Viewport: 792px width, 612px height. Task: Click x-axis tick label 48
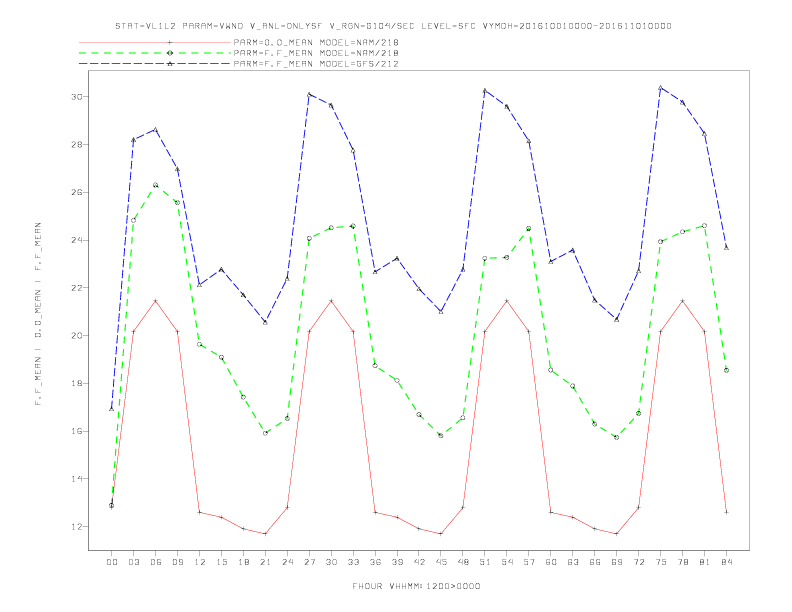[x=463, y=562]
